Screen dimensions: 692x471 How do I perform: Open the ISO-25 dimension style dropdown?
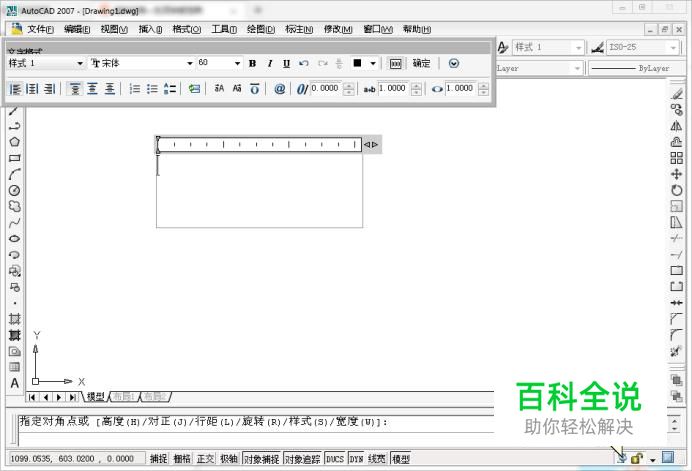(x=673, y=47)
